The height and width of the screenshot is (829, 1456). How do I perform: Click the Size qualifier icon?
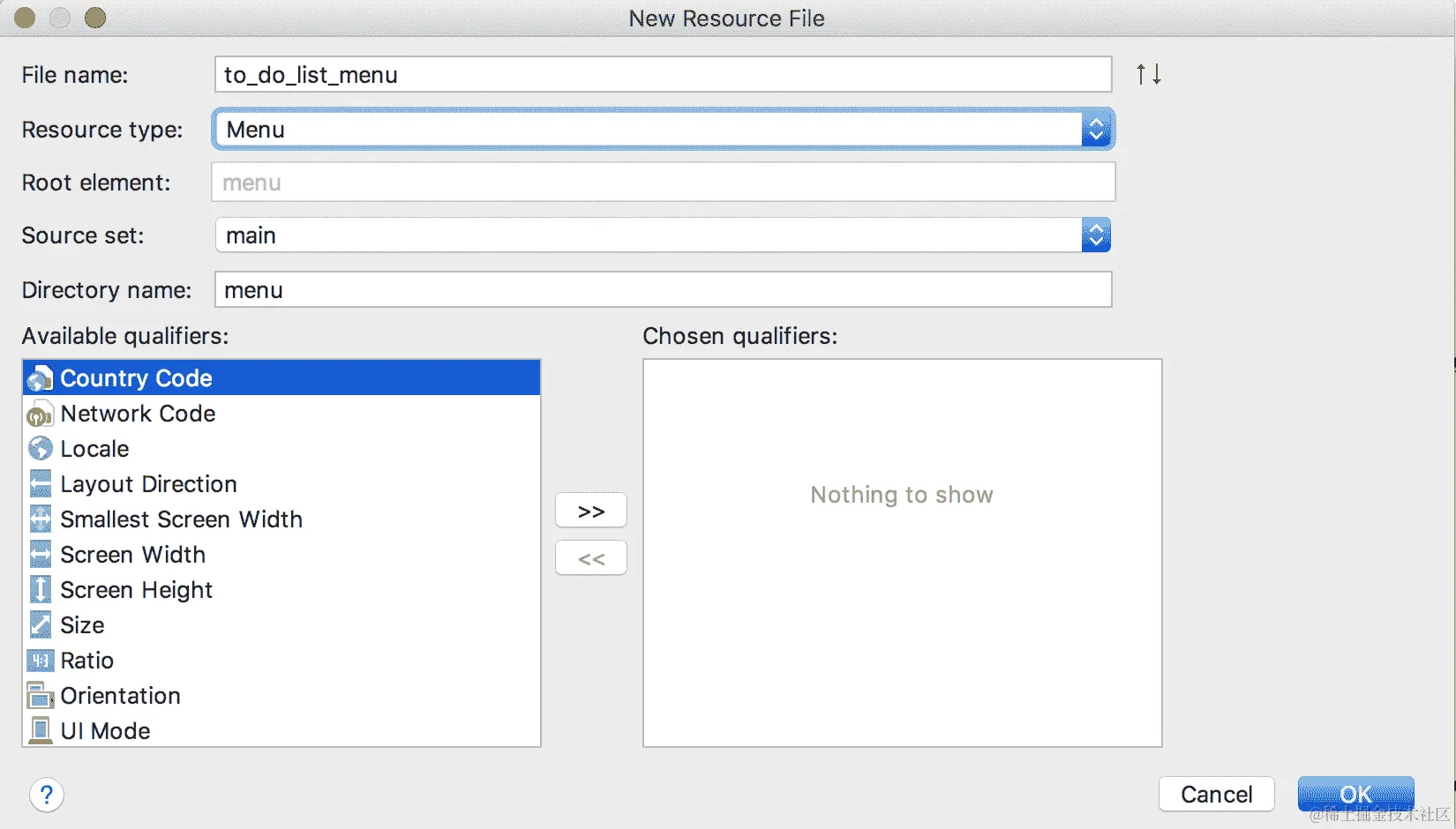coord(41,625)
